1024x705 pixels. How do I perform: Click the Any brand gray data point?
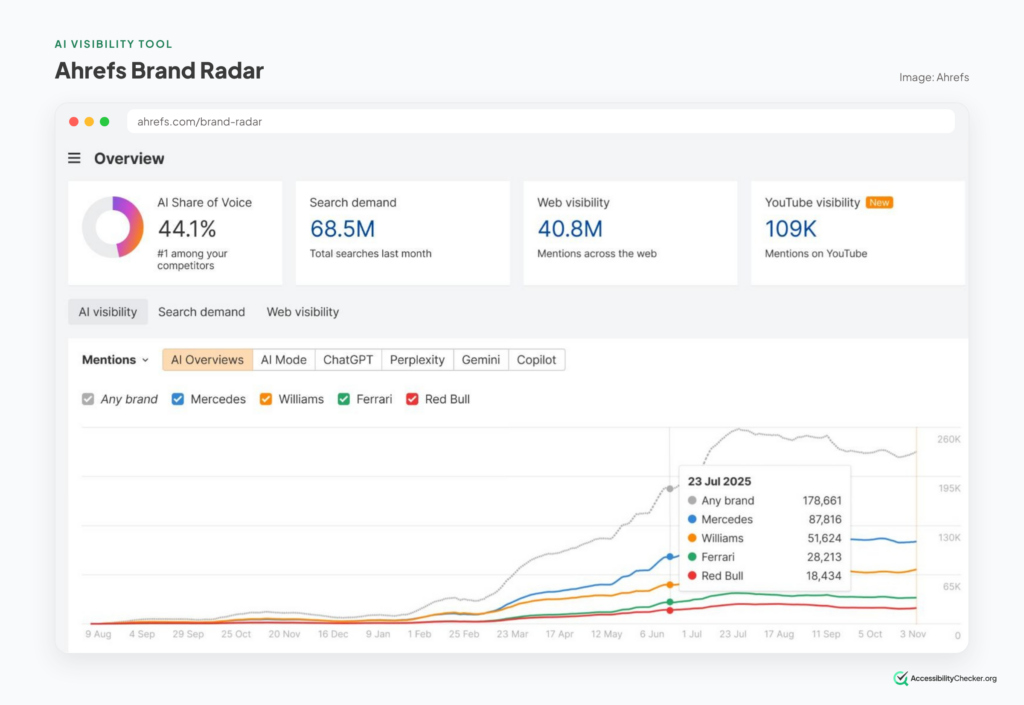(x=669, y=489)
